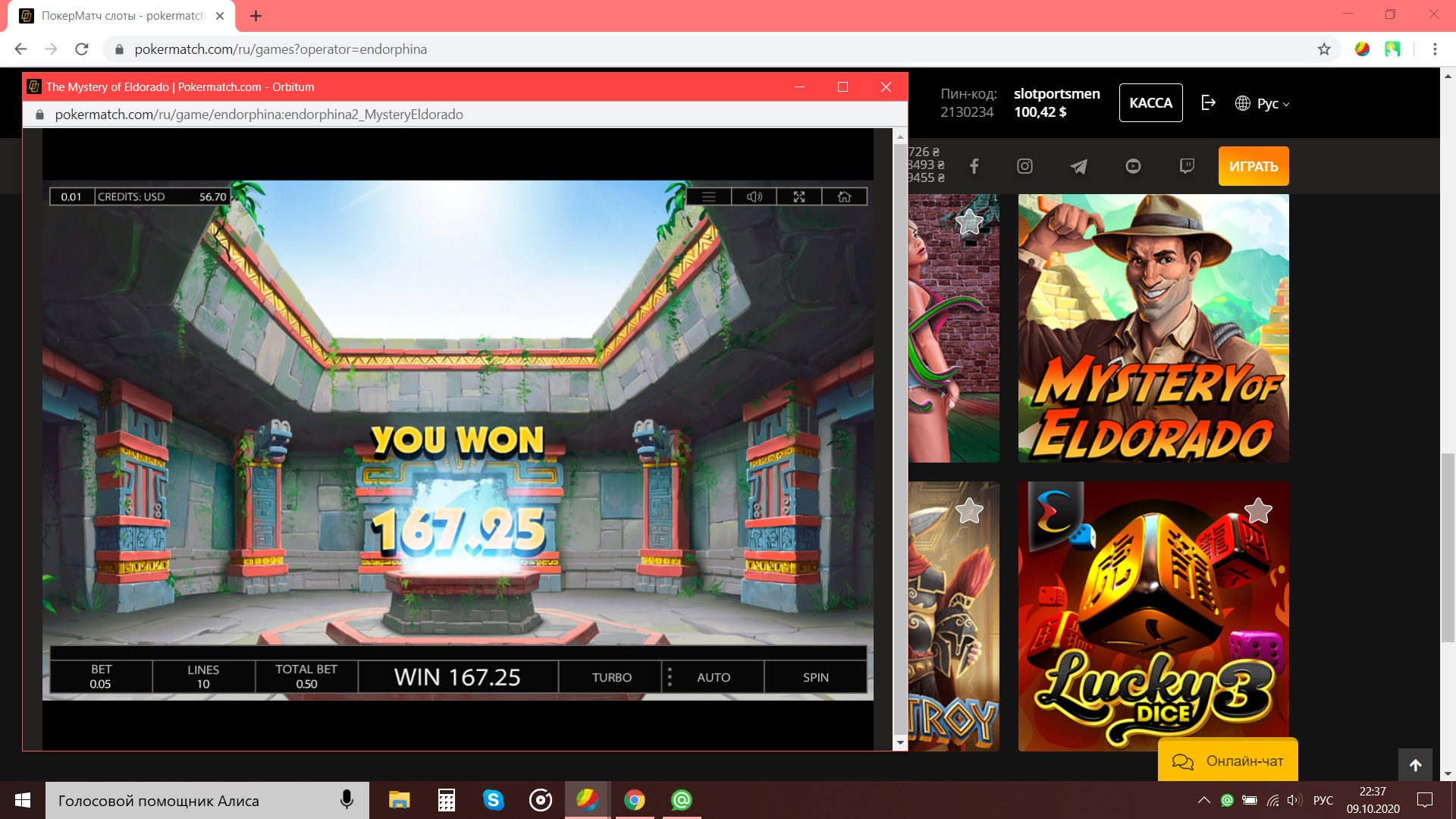1456x819 pixels.
Task: Go forward in the browser
Action: (x=51, y=49)
